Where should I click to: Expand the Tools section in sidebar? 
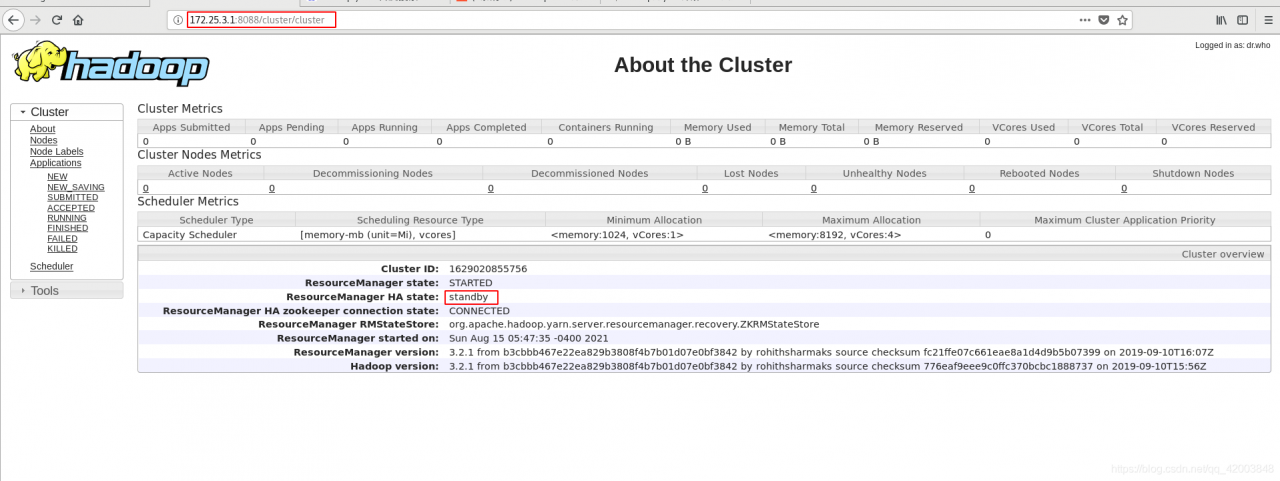pos(67,290)
